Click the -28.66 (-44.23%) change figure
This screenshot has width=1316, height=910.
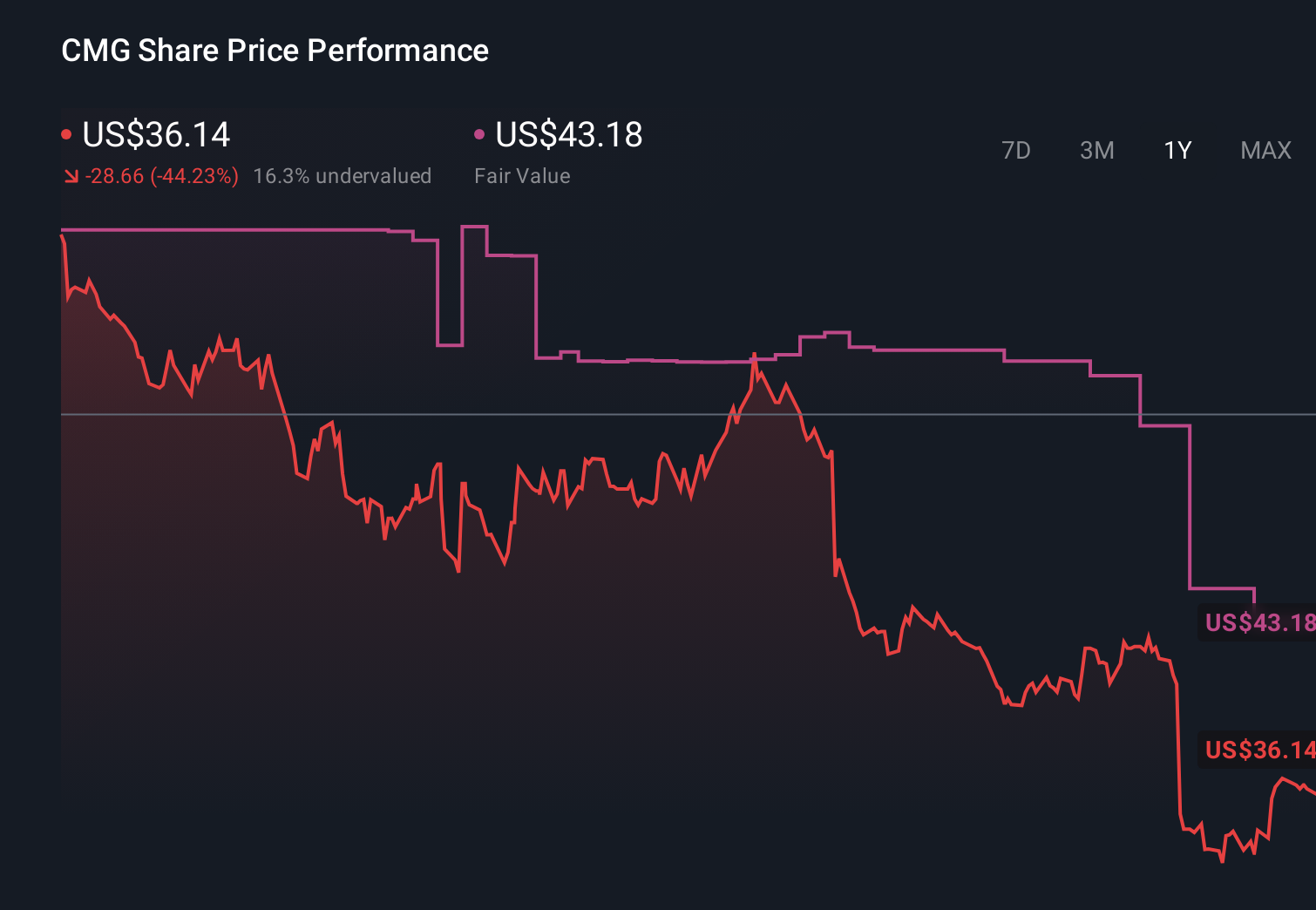(x=162, y=175)
